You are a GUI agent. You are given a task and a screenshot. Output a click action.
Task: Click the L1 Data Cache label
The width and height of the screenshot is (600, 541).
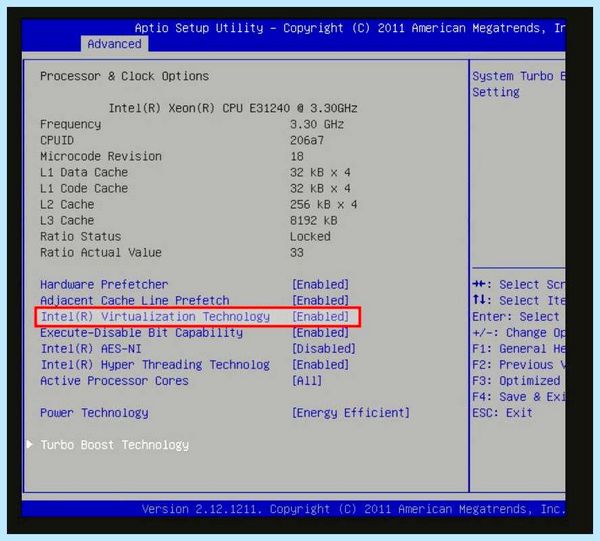[x=84, y=173]
